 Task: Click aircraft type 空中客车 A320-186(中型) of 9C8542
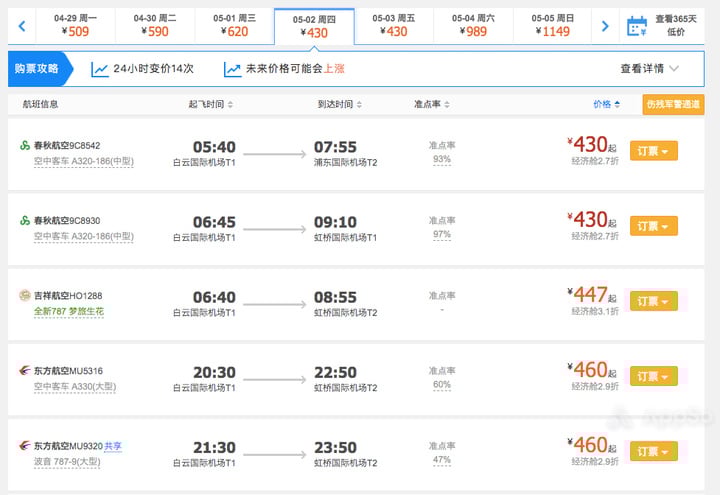pos(84,161)
